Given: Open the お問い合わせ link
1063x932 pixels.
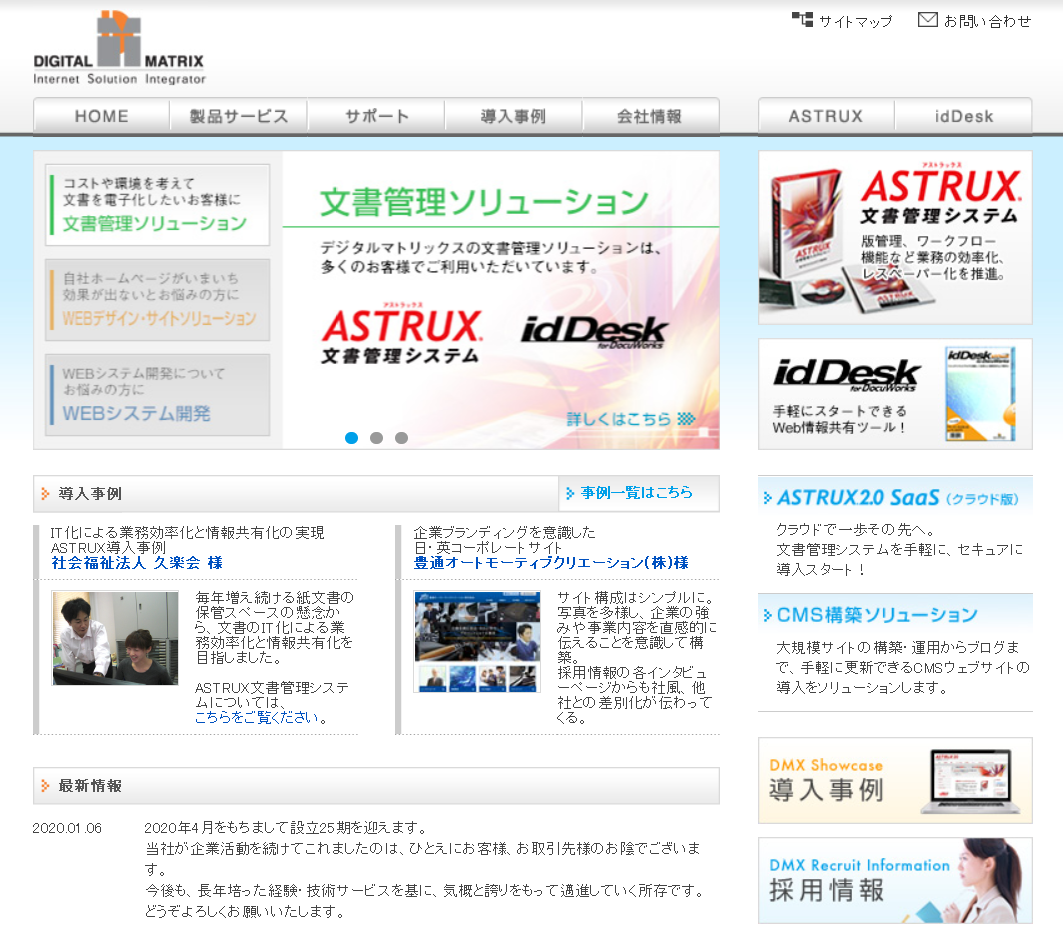Looking at the screenshot, I should tap(987, 22).
